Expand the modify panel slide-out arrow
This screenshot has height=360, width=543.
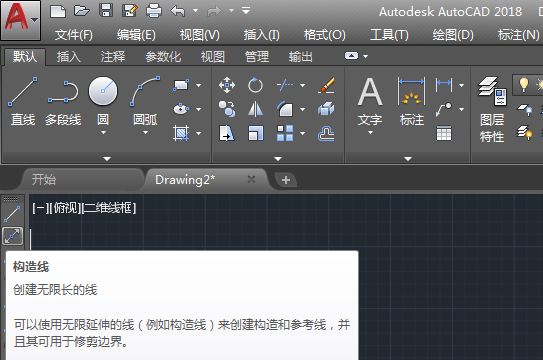tap(278, 159)
